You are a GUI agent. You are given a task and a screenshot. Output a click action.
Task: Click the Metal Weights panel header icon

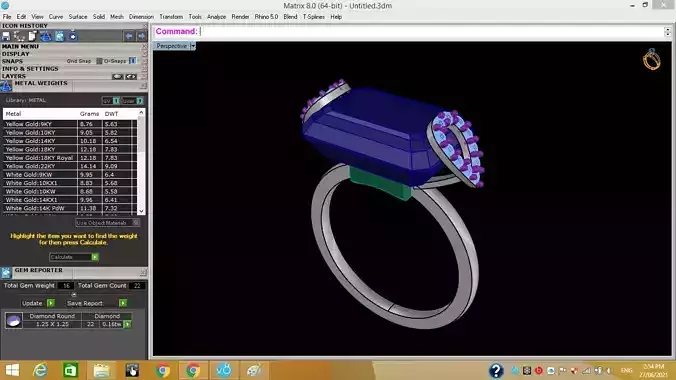pos(6,86)
